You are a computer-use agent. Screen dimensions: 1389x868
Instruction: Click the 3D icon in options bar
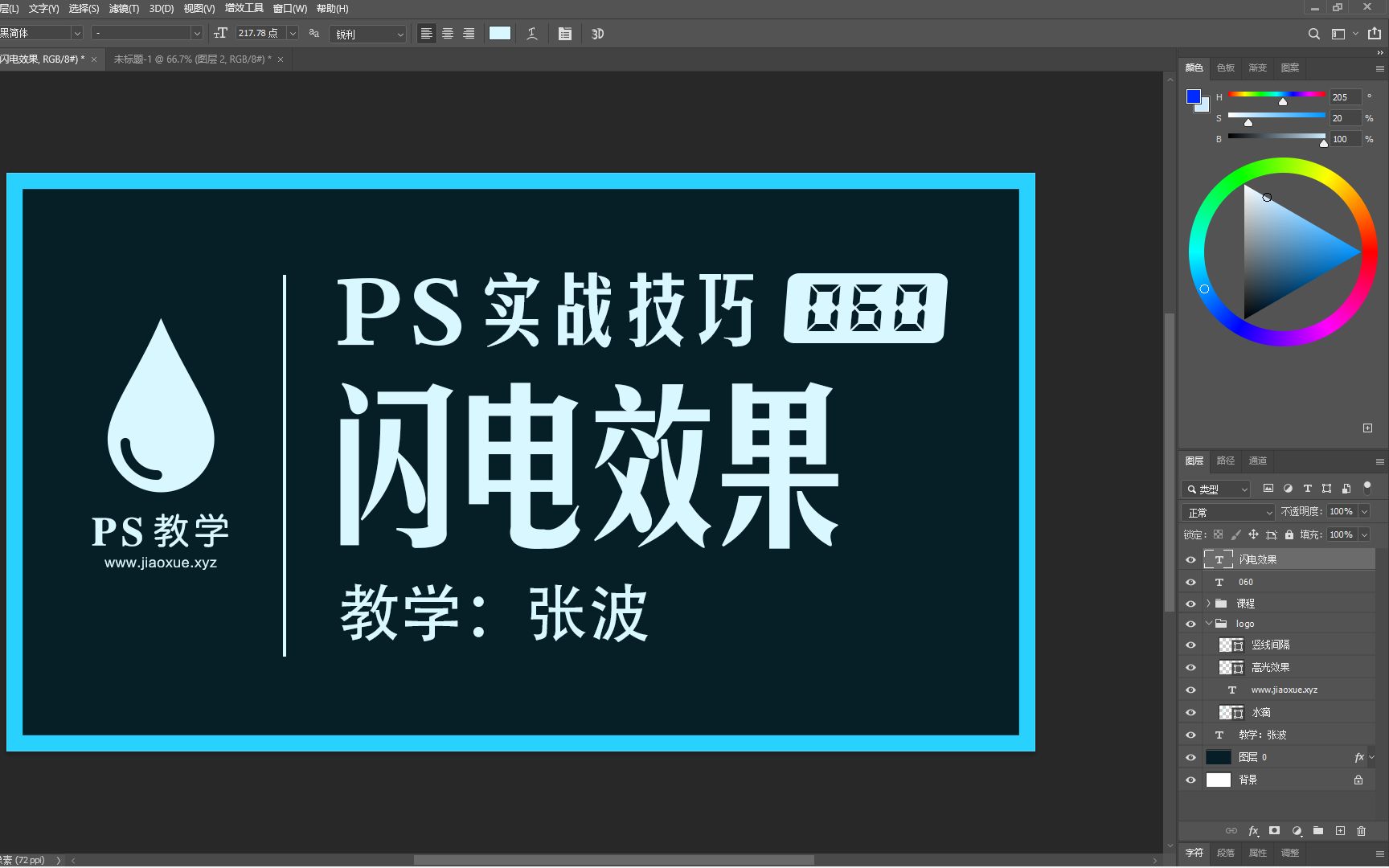tap(596, 33)
